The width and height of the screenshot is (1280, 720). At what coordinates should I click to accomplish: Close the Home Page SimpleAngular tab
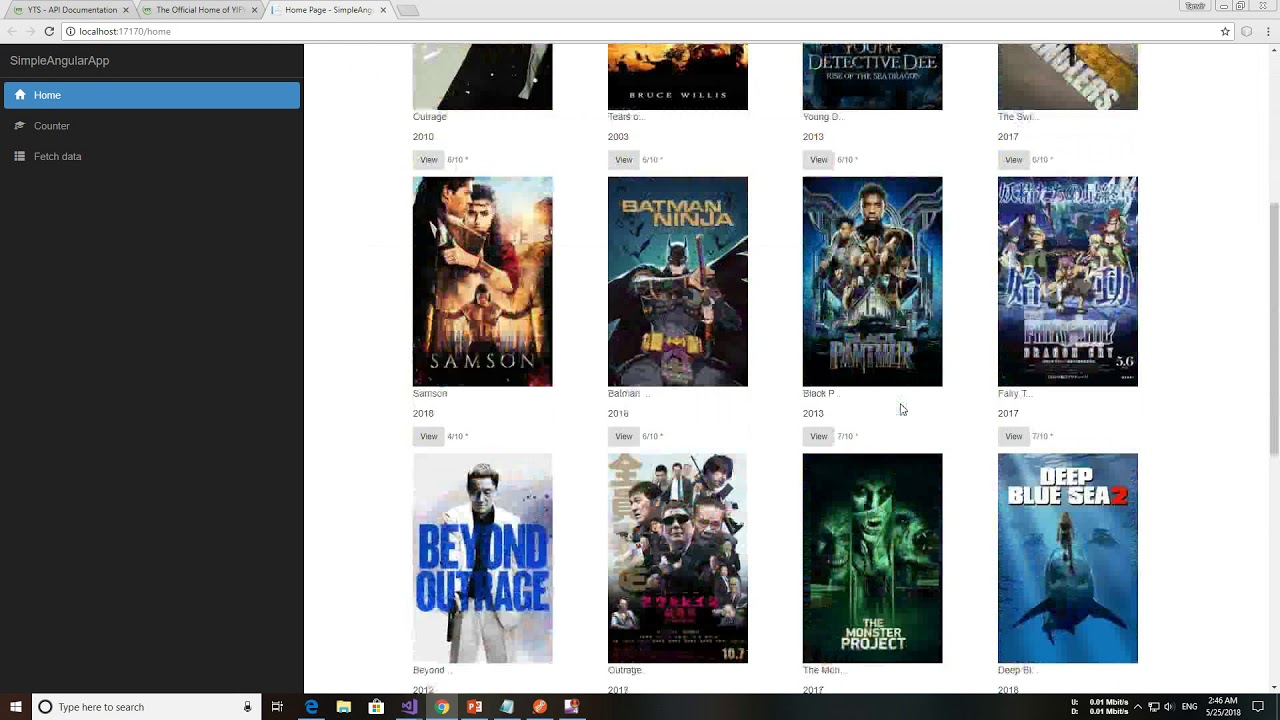[x=383, y=10]
